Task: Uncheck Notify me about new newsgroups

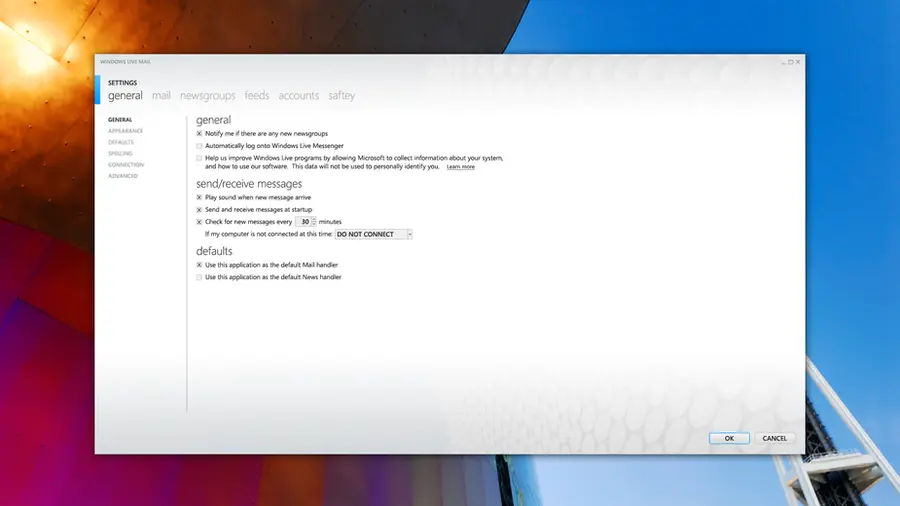Action: coord(199,134)
